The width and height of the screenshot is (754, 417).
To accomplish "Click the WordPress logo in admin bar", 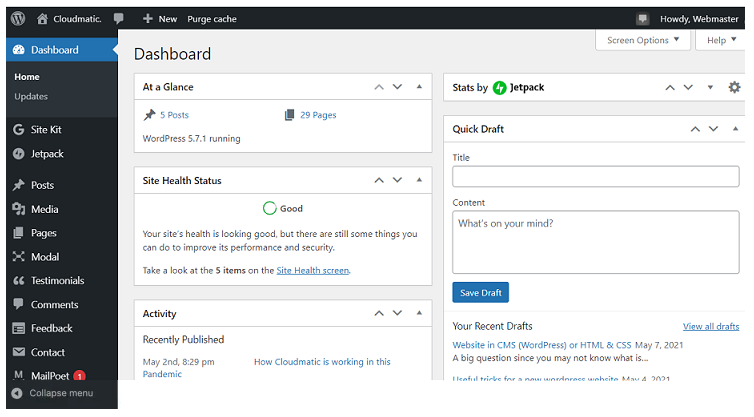I will point(18,19).
